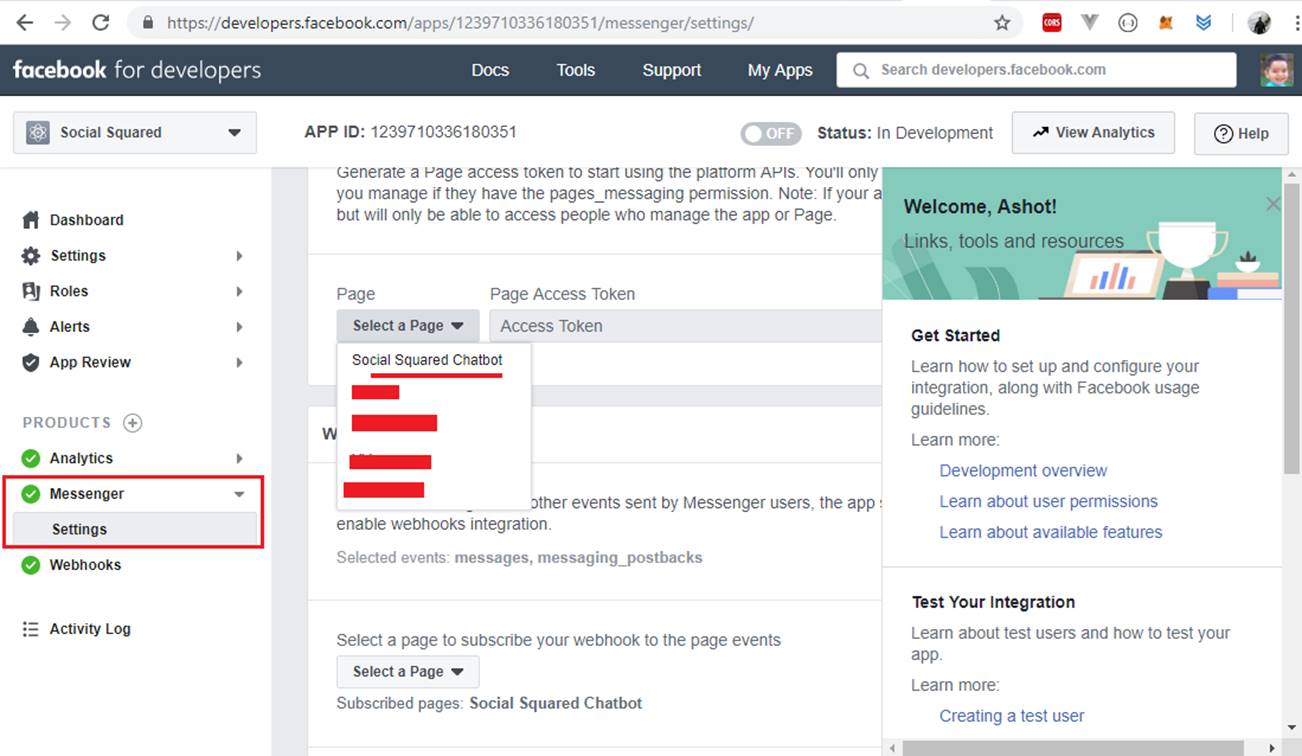Screen dimensions: 1302x756
Task: Open the Select a Page dropdown for webhook subscription
Action: (x=408, y=672)
